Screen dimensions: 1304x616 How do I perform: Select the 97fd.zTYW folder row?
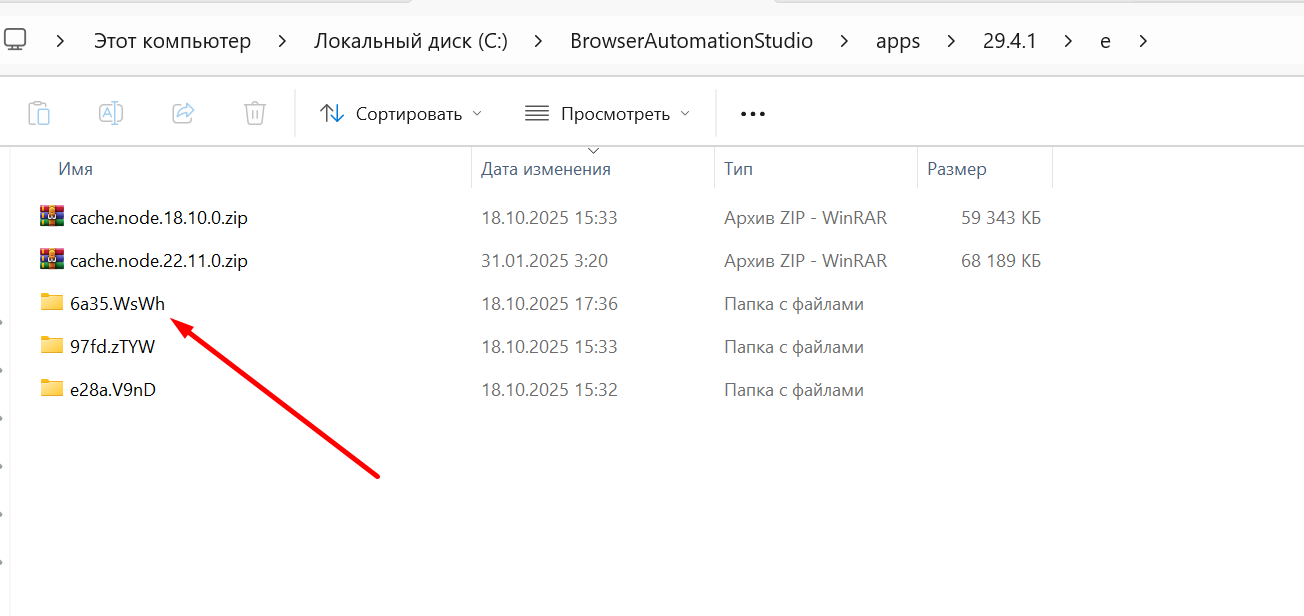point(112,347)
